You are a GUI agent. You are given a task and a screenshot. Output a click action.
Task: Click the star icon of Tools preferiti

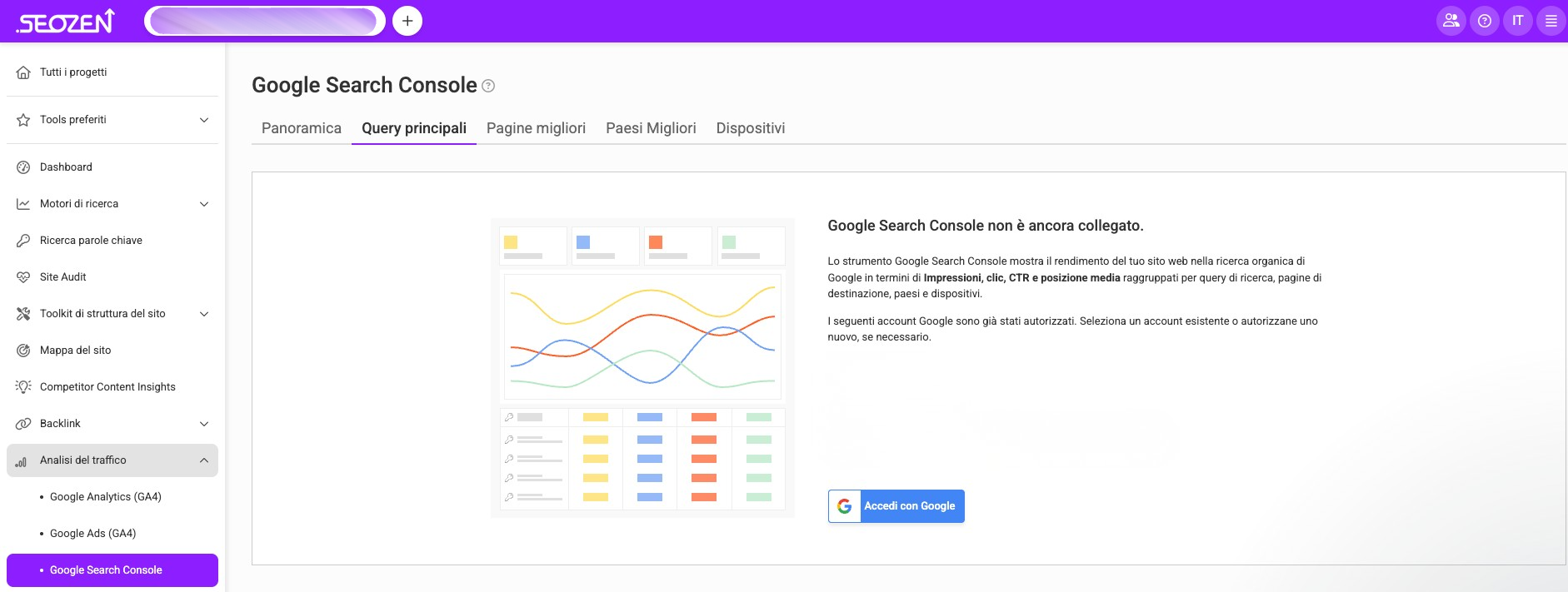(x=23, y=120)
